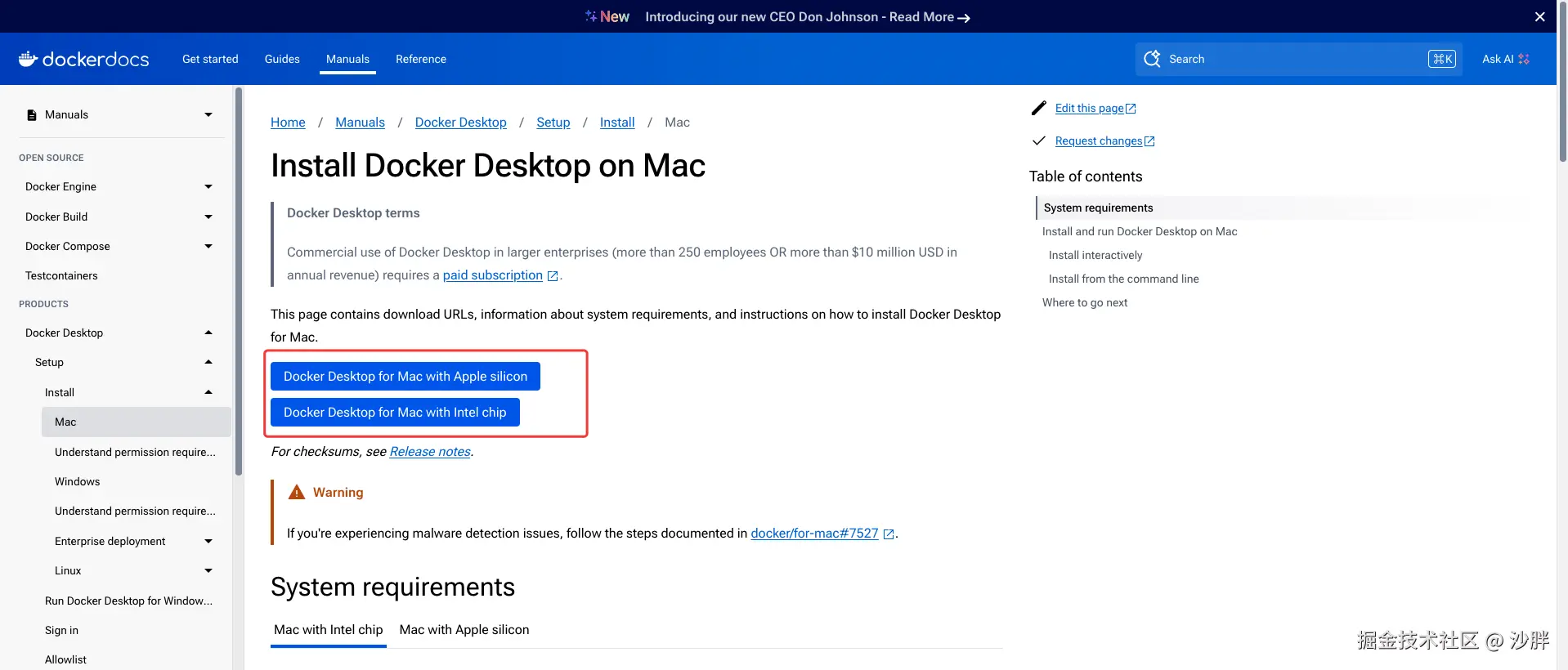Download Docker Desktop for Mac with Apple silicon
Image resolution: width=1568 pixels, height=670 pixels.
point(405,377)
